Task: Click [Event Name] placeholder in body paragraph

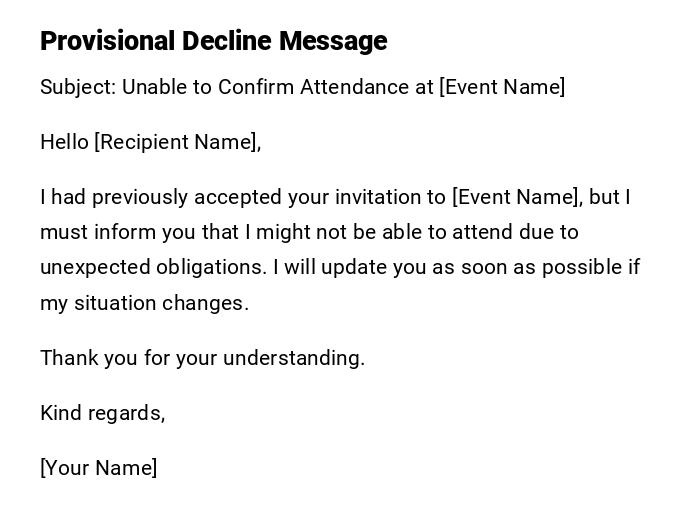Action: (x=516, y=197)
